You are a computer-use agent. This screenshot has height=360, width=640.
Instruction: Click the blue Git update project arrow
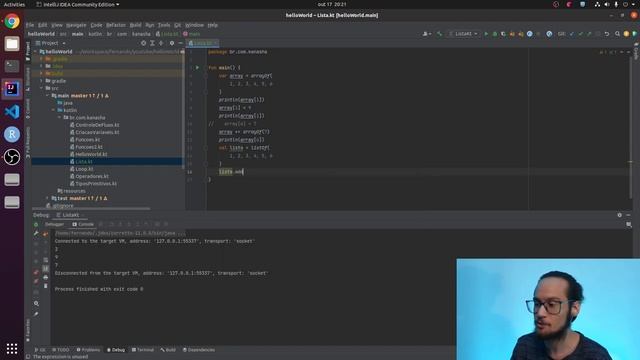point(571,34)
